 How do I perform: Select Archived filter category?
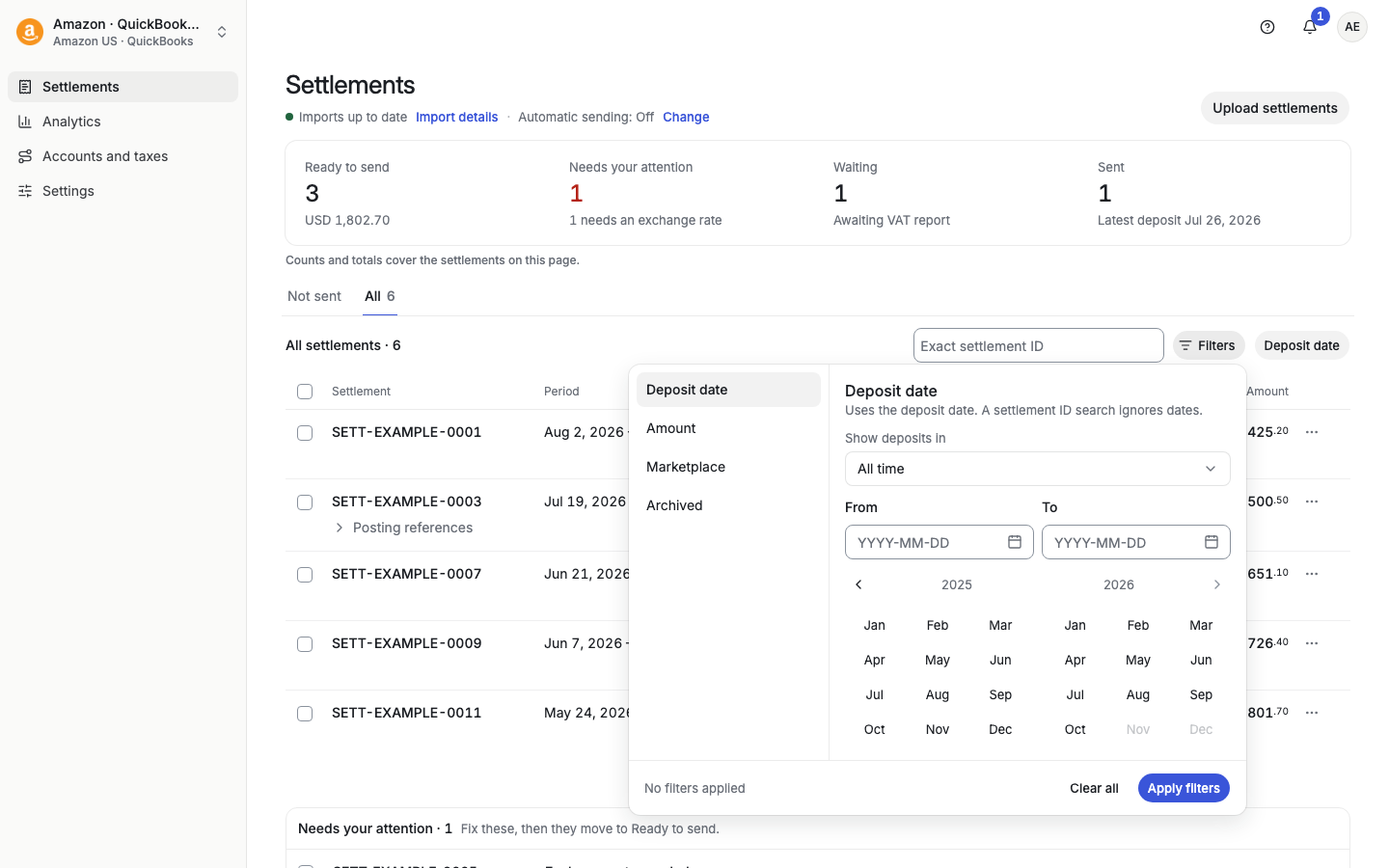[728, 505]
